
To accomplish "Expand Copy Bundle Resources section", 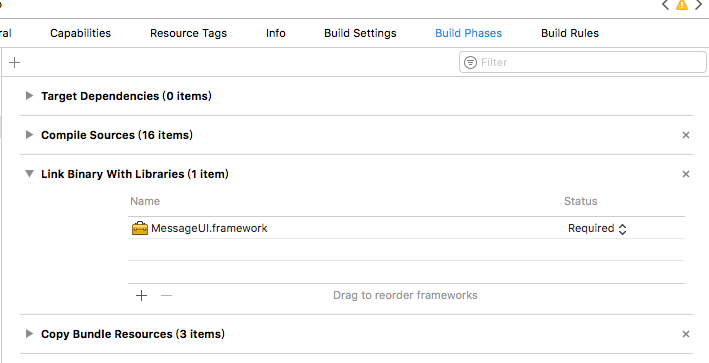I will coord(29,334).
